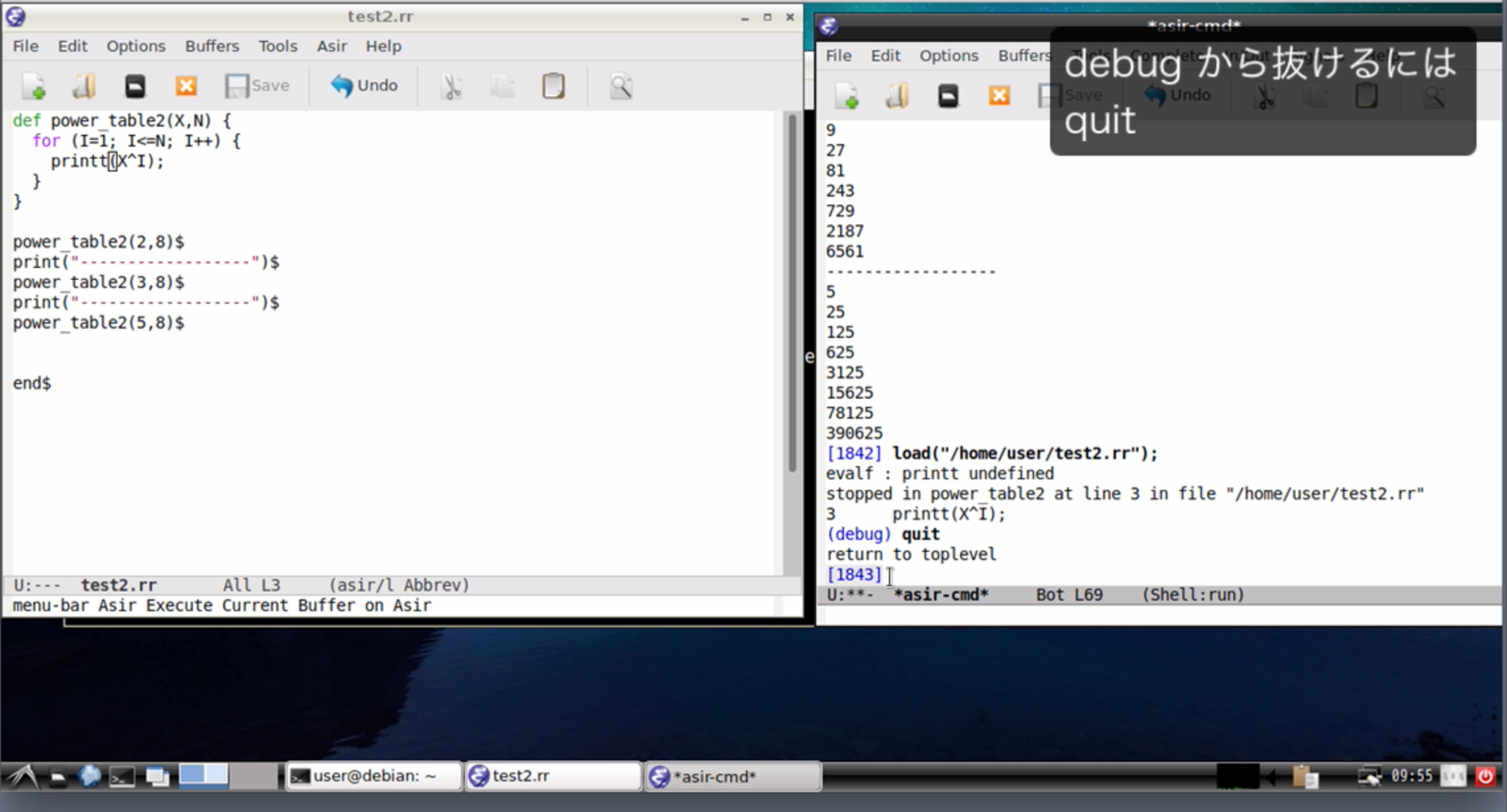1507x812 pixels.
Task: Open Options menu in test2.rr window
Action: click(x=136, y=46)
